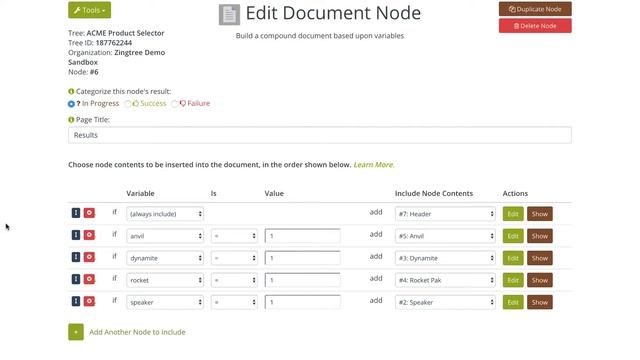The height and width of the screenshot is (360, 640).
Task: Click the reorder handle icon for the rocket row
Action: pos(76,279)
